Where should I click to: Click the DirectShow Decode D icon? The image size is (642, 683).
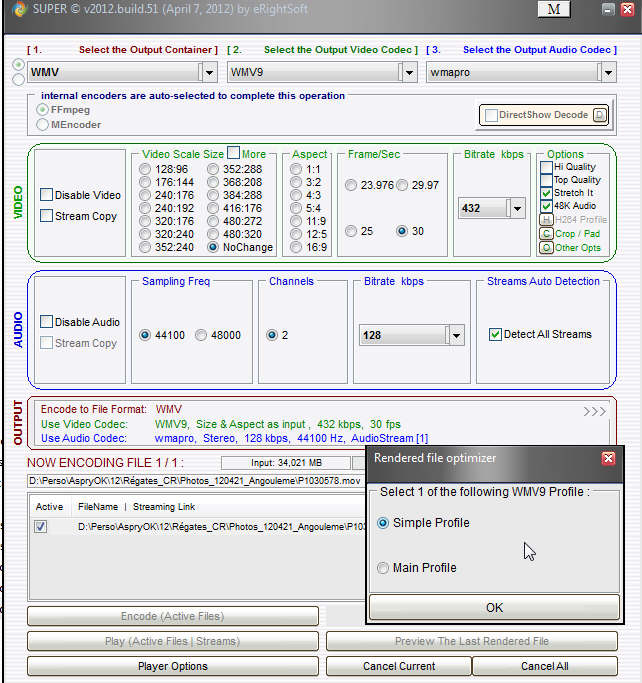click(x=599, y=115)
